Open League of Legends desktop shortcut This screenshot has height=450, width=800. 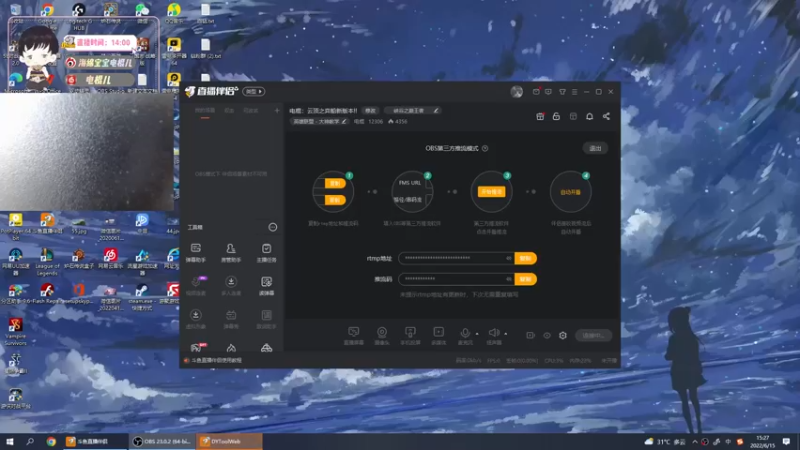click(47, 262)
